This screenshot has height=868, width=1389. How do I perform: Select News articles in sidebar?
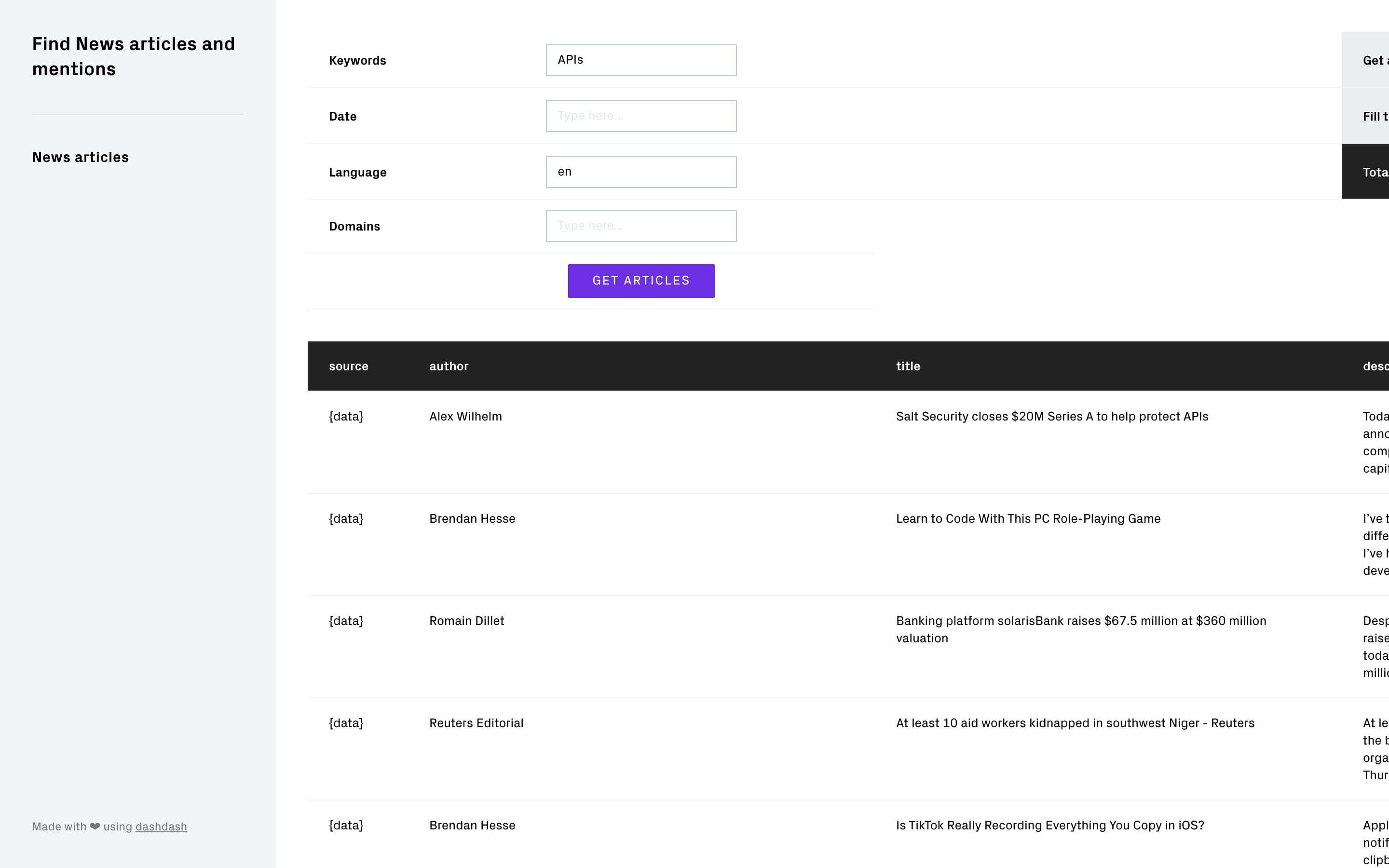81,157
